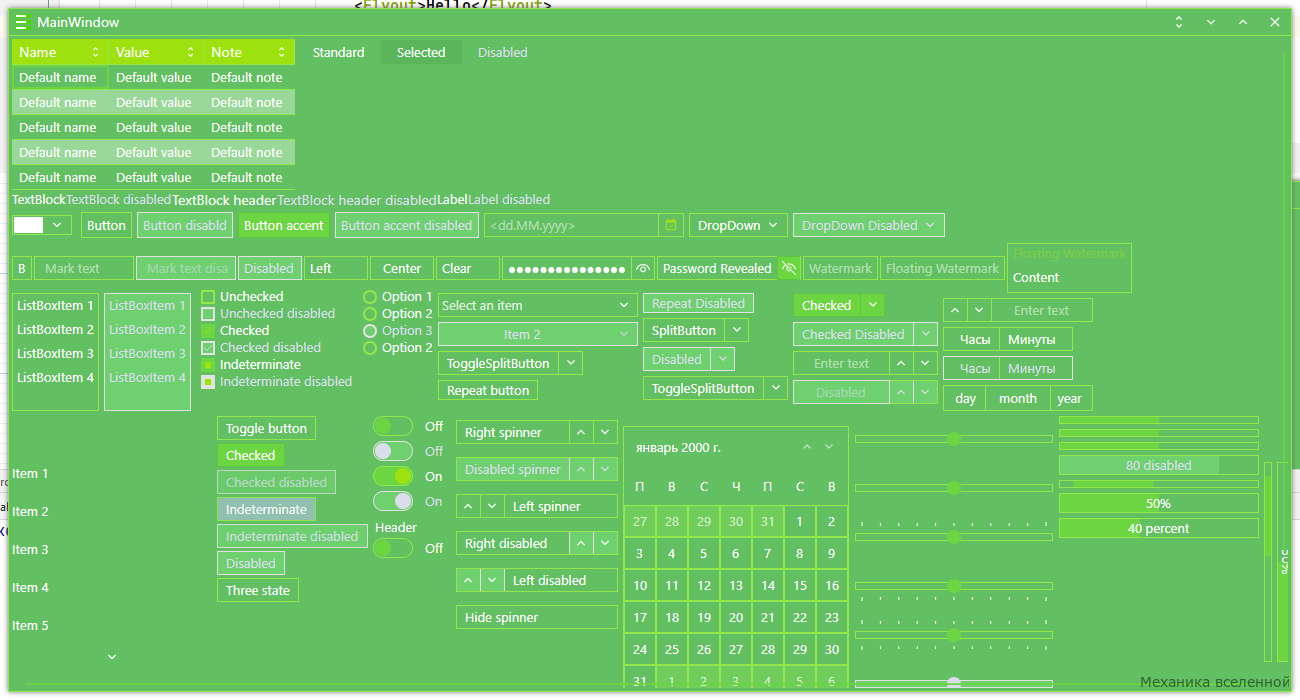
Task: Open the arrow beside the Checked split button
Action: [x=873, y=305]
